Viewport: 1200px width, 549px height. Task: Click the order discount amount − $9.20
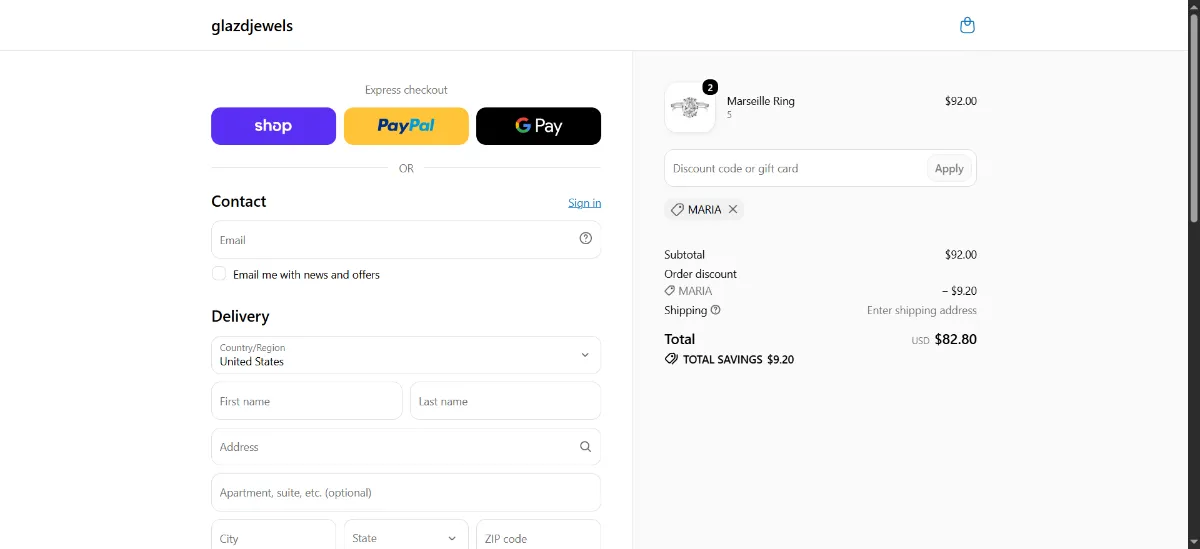coord(959,291)
